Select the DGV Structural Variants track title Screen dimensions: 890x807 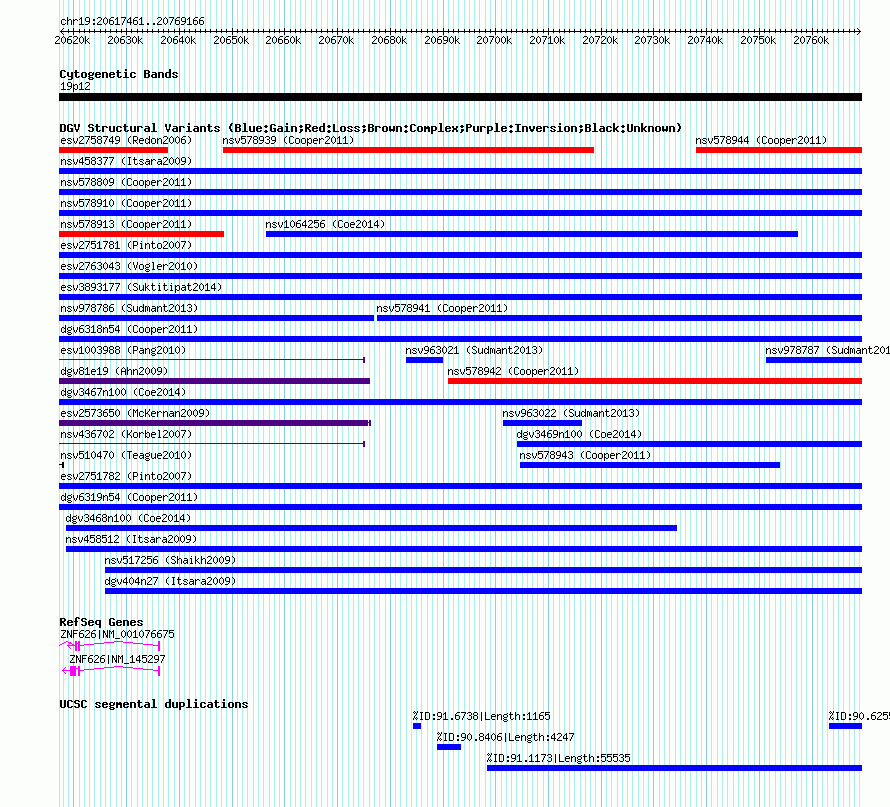pos(371,128)
